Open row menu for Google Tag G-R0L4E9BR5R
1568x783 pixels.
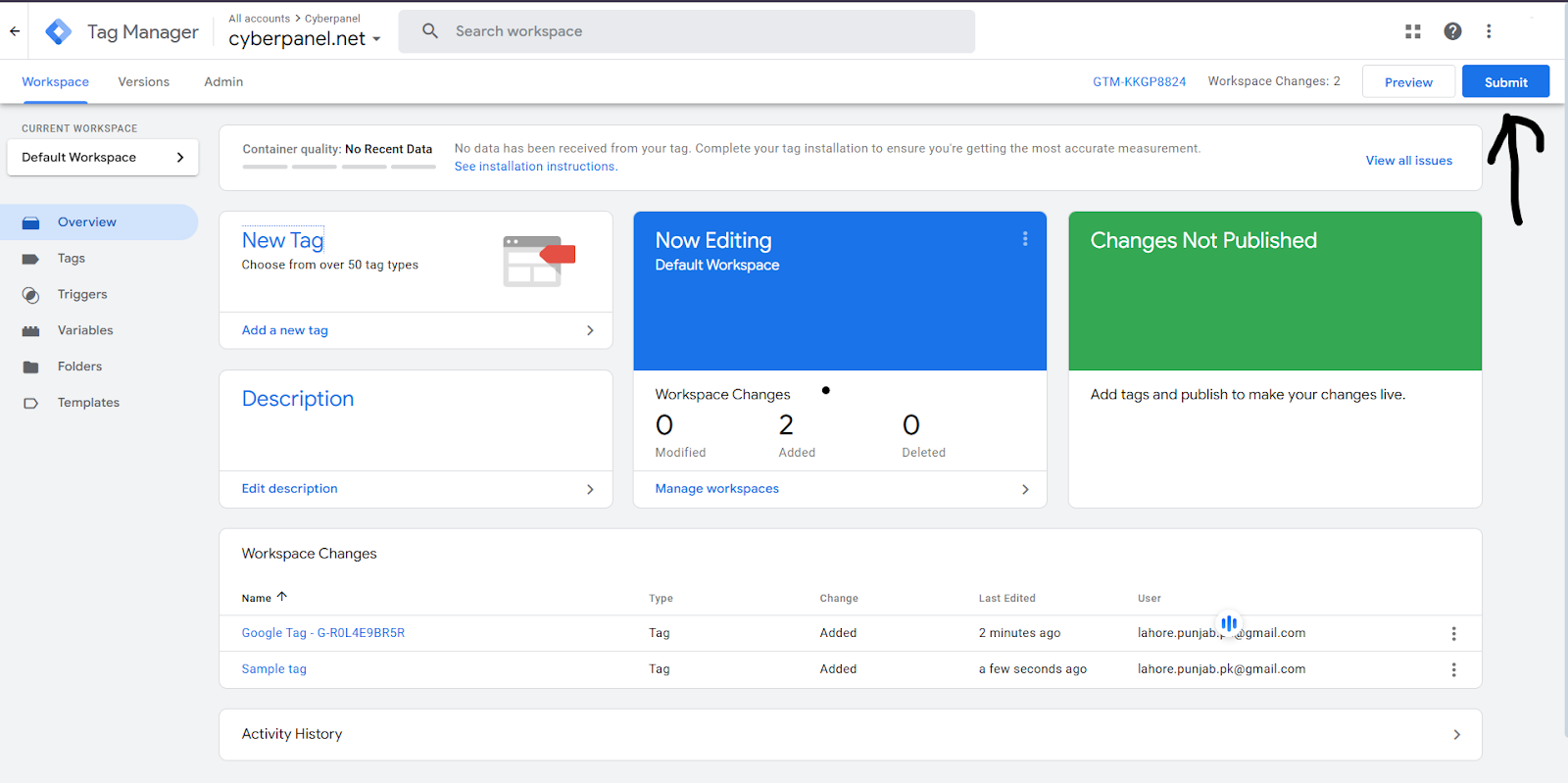(1453, 634)
